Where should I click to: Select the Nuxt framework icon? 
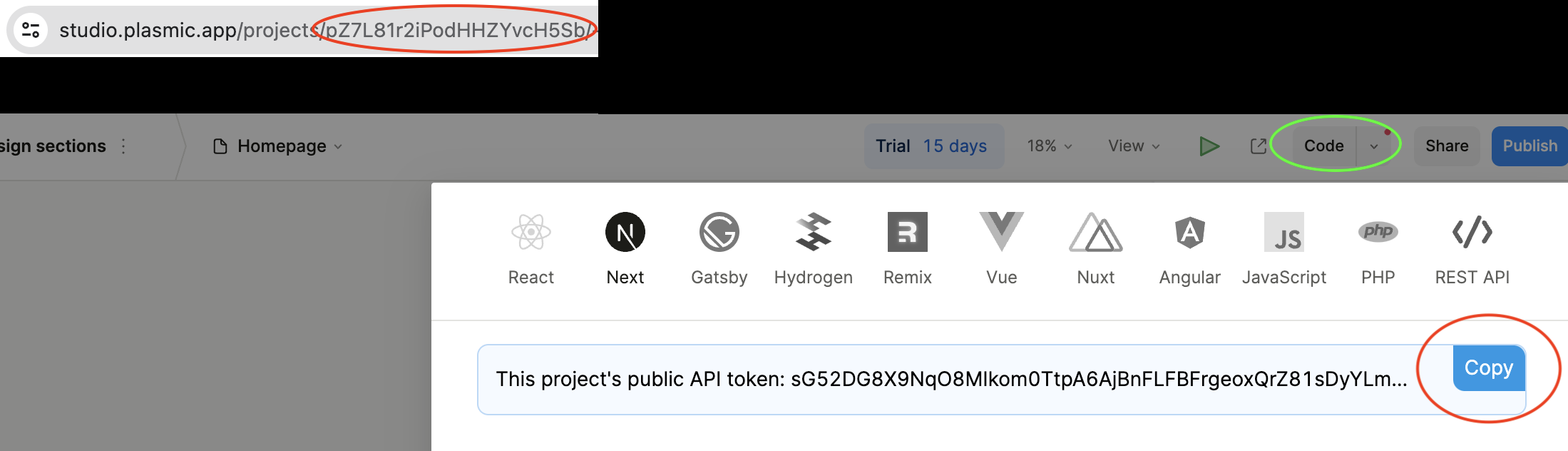pos(1095,232)
